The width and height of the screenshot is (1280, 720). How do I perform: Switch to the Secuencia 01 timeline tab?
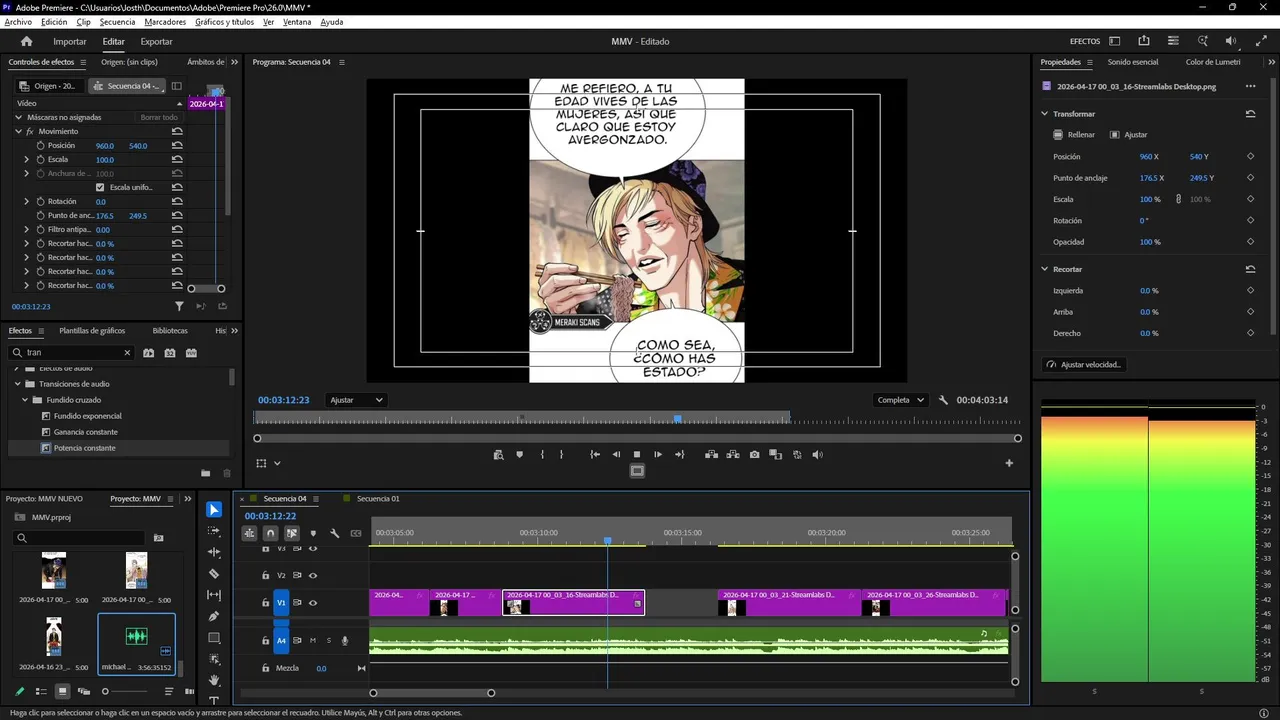point(378,499)
